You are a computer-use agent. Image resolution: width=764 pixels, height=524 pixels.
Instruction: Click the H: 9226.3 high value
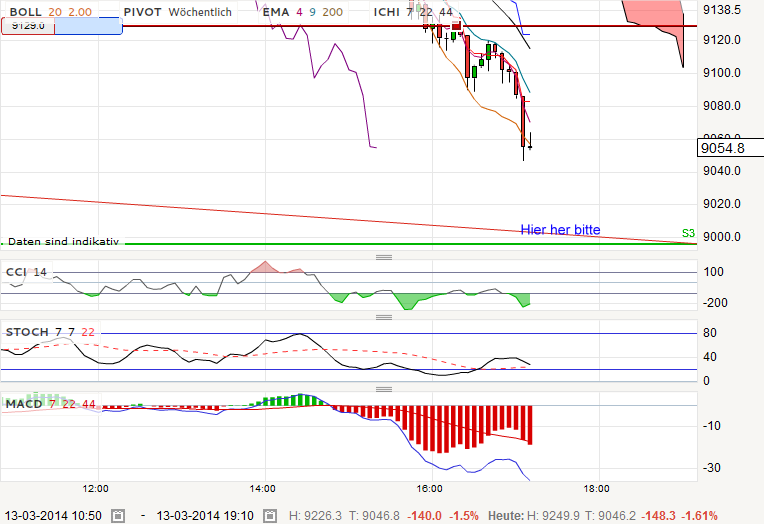pyautogui.click(x=315, y=515)
